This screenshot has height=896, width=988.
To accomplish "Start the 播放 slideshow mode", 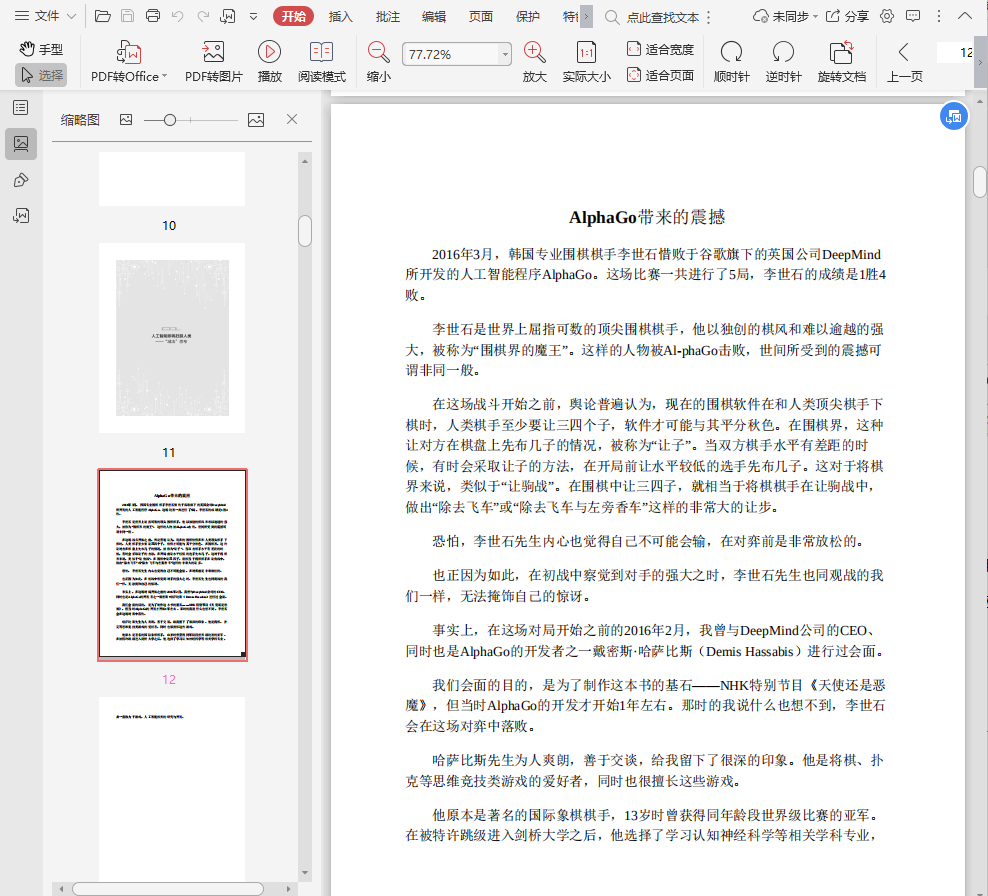I will [269, 53].
